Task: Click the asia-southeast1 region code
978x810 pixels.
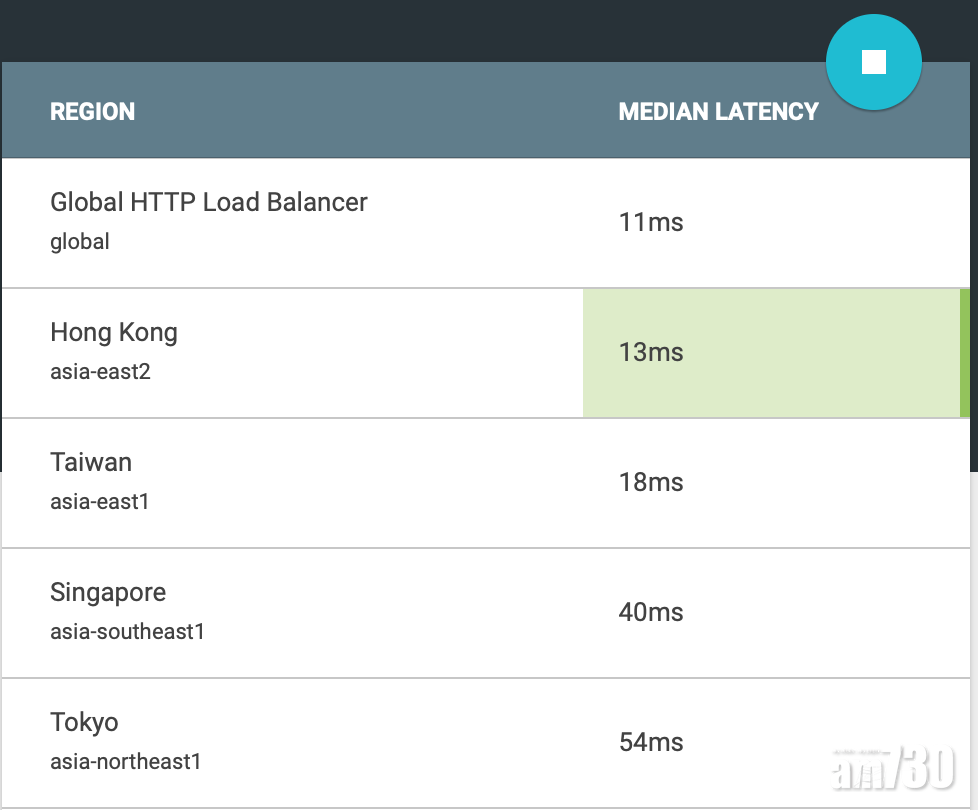Action: pos(127,632)
